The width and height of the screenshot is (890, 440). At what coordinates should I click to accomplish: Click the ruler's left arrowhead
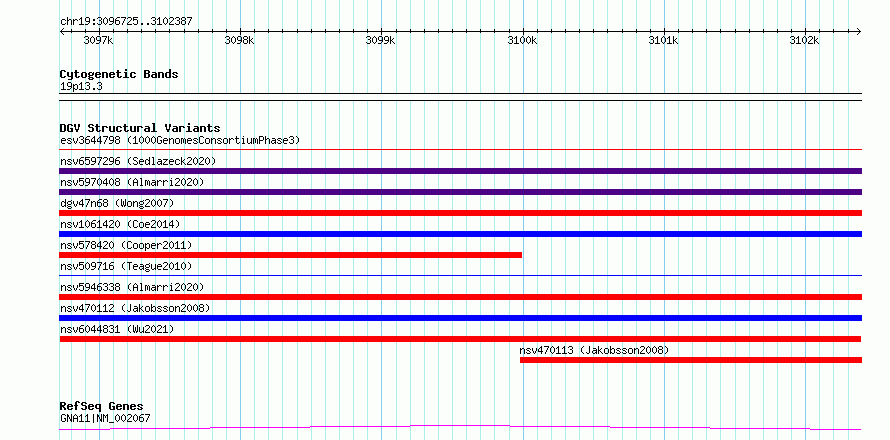(x=62, y=31)
